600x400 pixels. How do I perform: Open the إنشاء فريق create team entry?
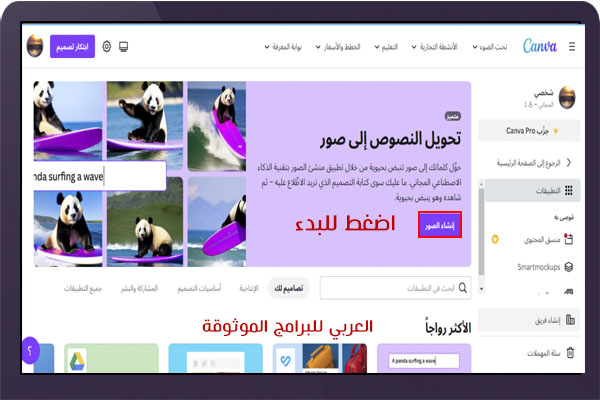click(529, 320)
